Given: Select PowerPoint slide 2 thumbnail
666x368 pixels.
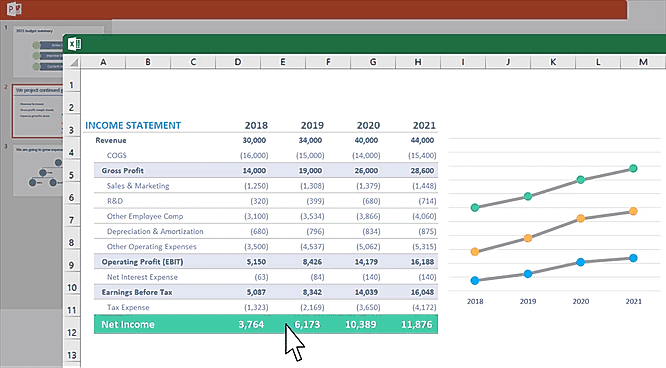Looking at the screenshot, I should 38,111.
